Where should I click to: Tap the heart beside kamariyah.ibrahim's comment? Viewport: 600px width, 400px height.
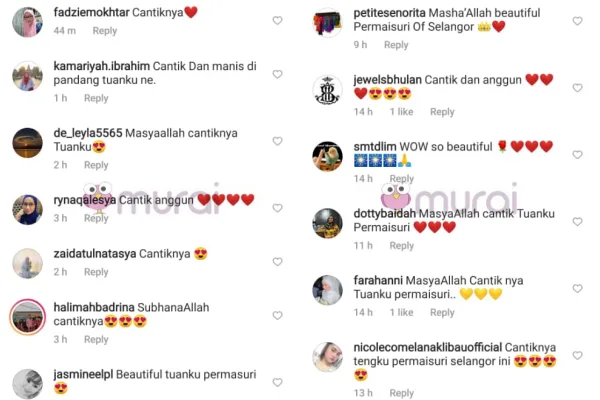[277, 74]
